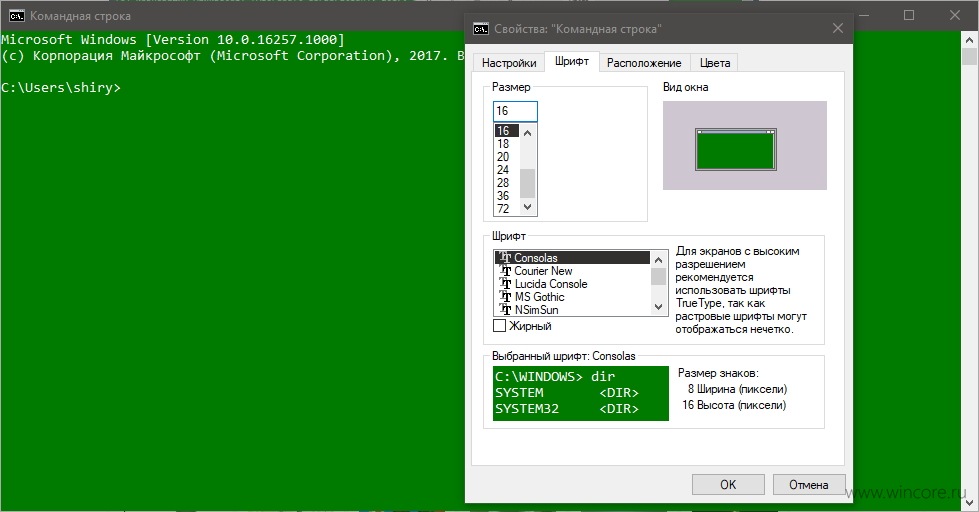This screenshot has height=512, width=979.
Task: Select the Шрифт tab
Action: click(572, 61)
